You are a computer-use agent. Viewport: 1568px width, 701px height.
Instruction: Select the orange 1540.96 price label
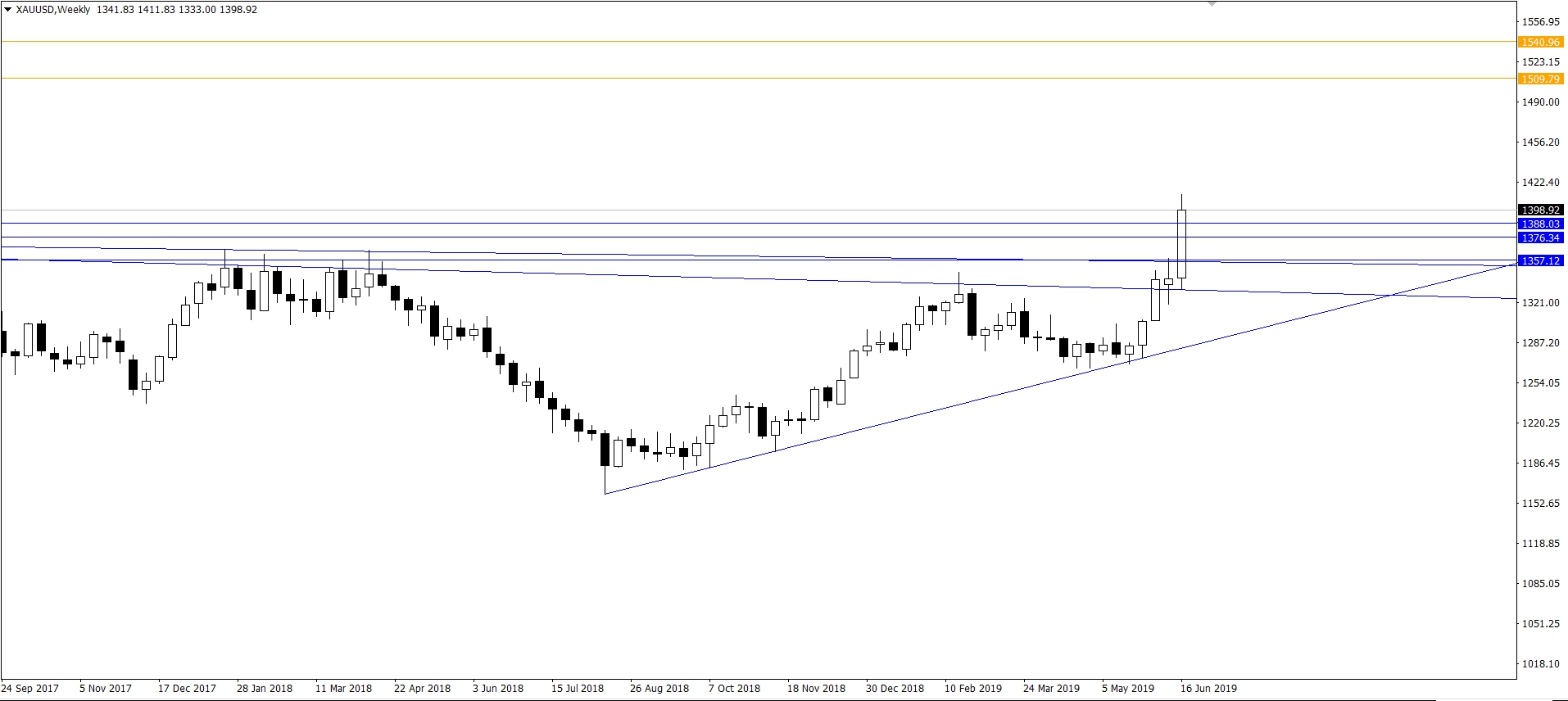tap(1539, 42)
